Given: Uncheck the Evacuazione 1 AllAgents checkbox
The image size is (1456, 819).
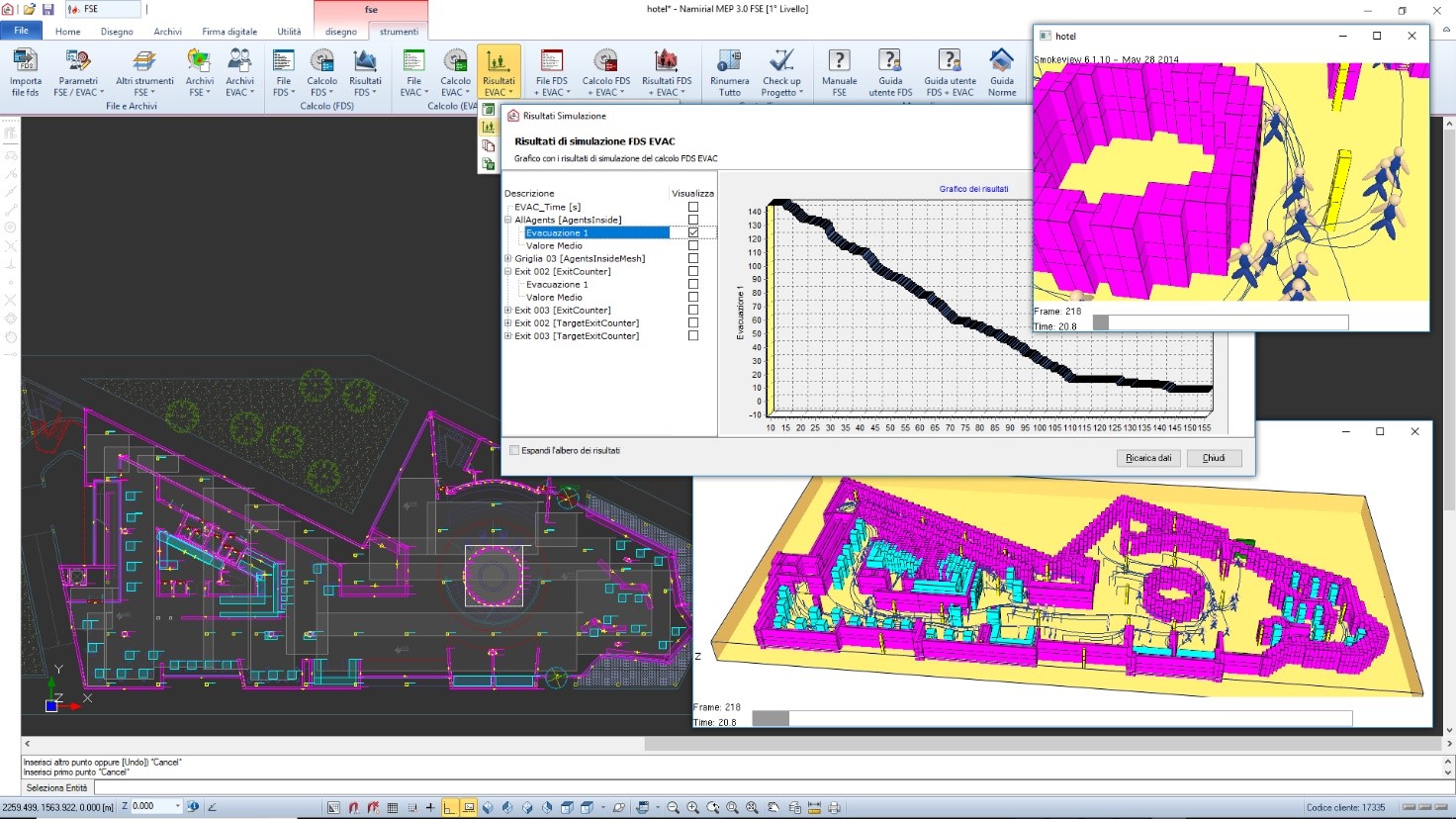Looking at the screenshot, I should tap(693, 233).
